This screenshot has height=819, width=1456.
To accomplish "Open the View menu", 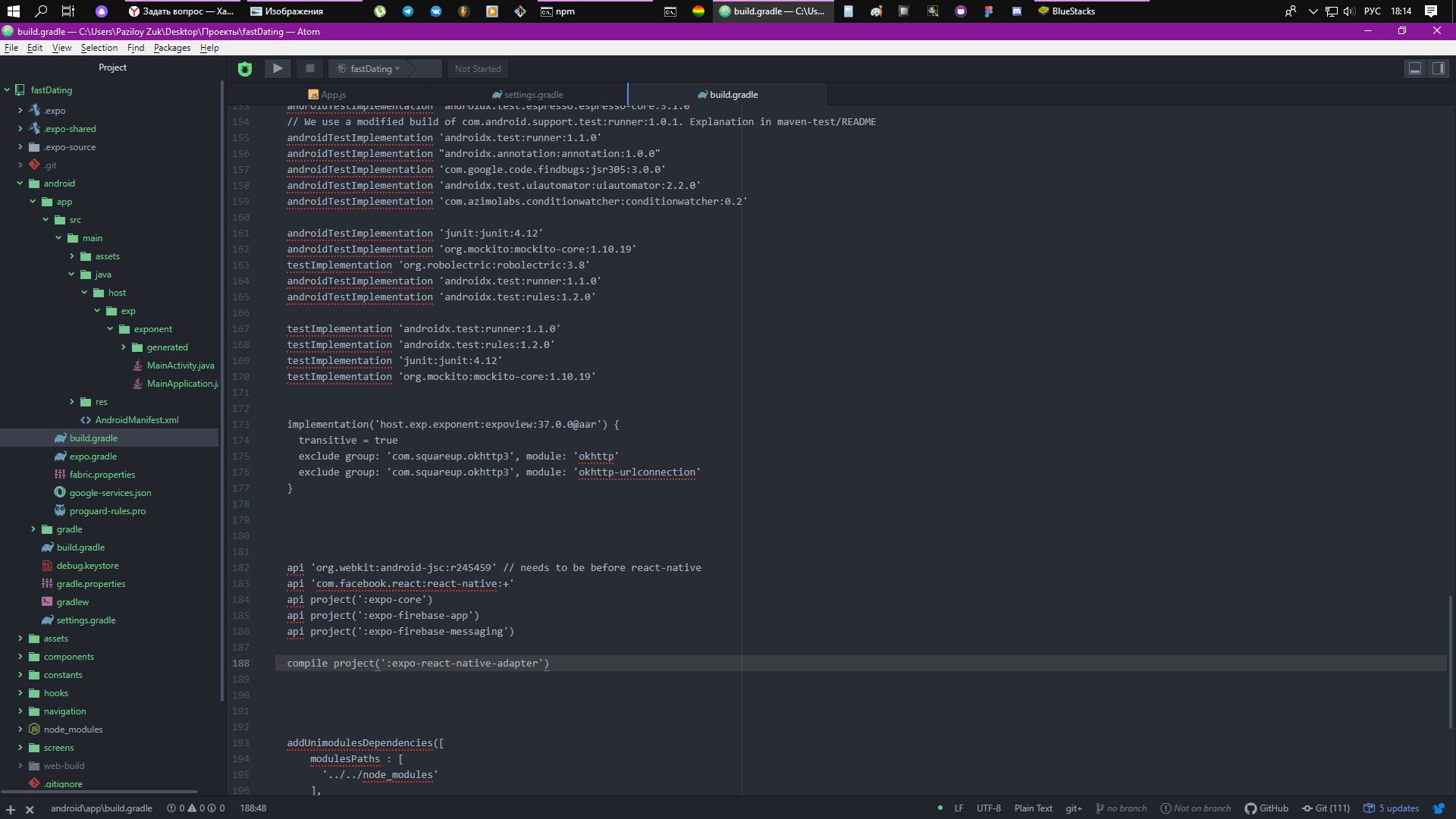I will tap(61, 48).
